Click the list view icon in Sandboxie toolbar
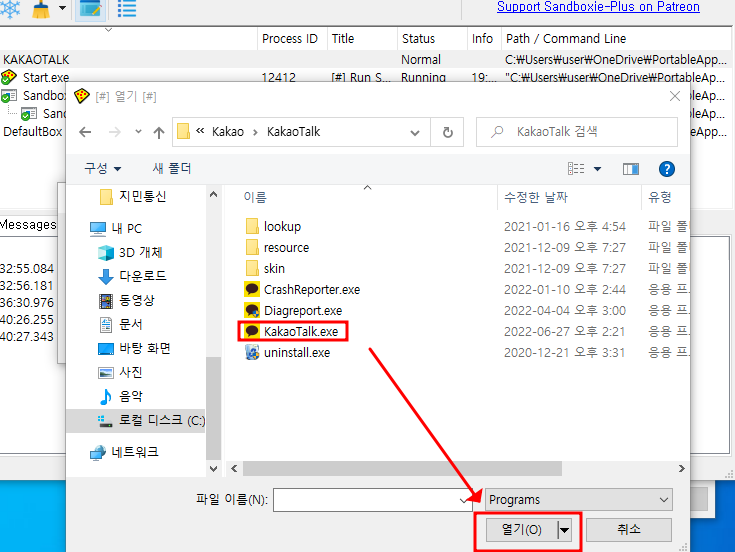 tap(127, 9)
